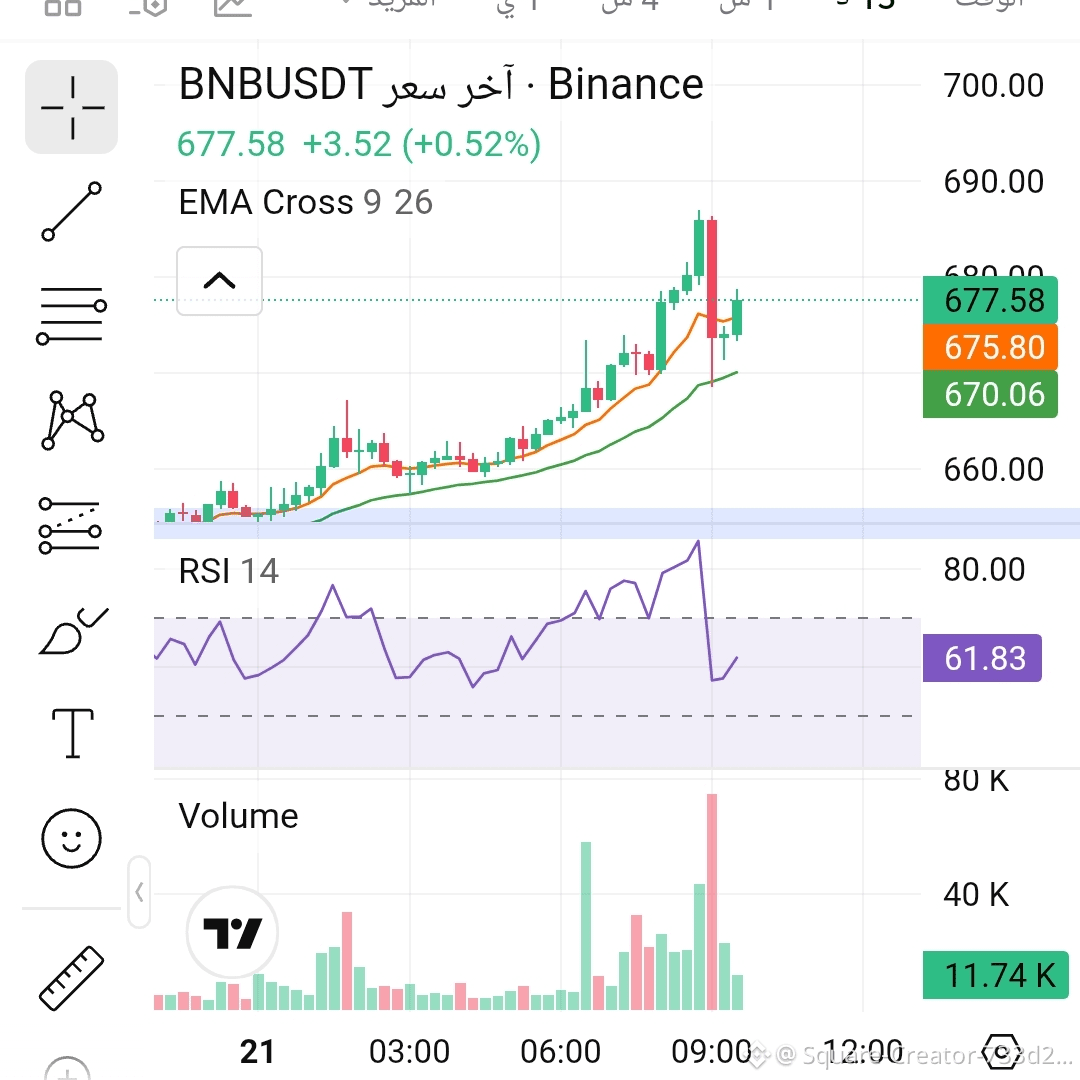This screenshot has height=1080, width=1080.
Task: Click the 03:00 time axis label
Action: [409, 1052]
